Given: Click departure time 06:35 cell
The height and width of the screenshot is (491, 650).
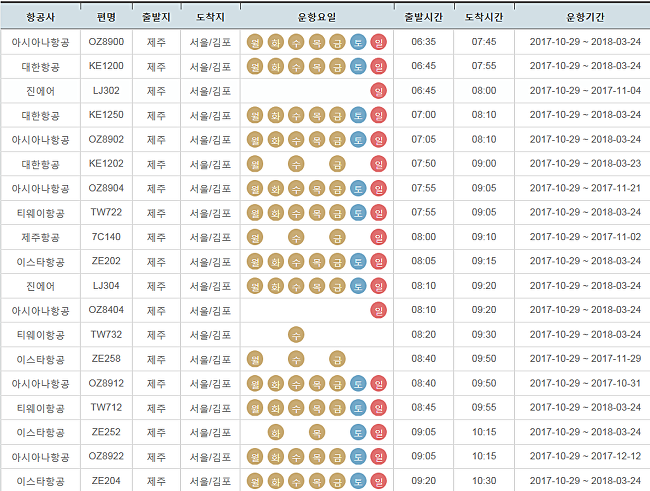Looking at the screenshot, I should point(424,42).
